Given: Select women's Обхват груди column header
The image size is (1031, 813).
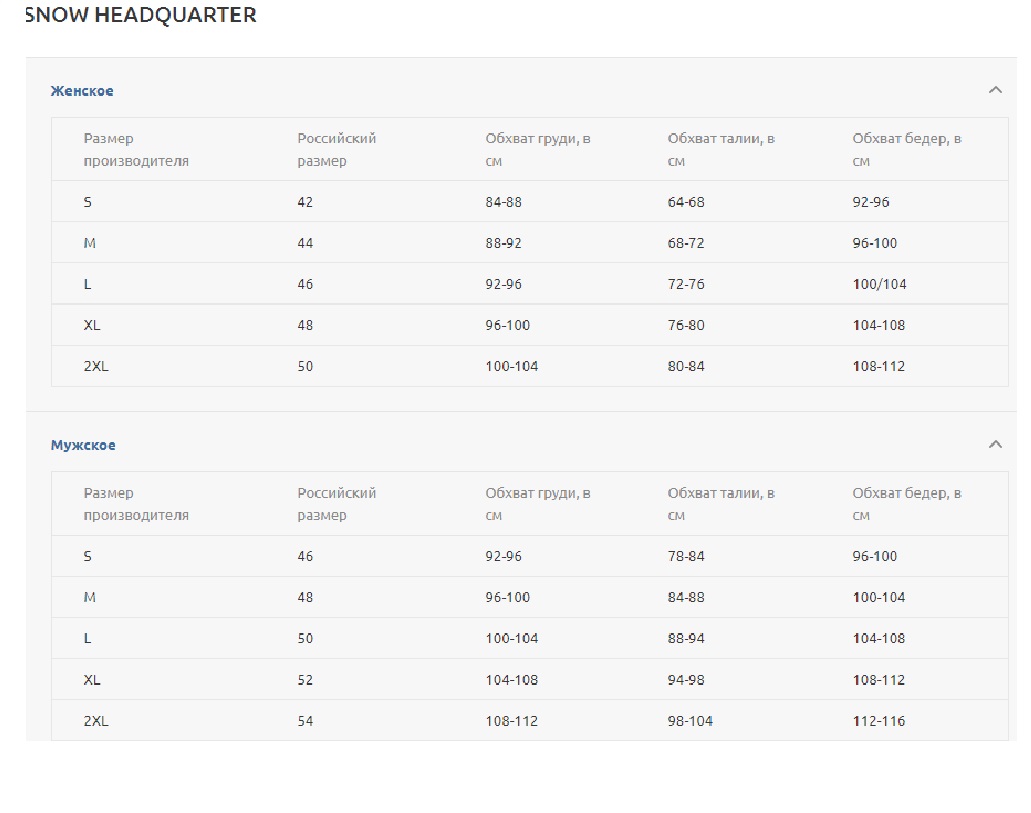Looking at the screenshot, I should pyautogui.click(x=537, y=149).
